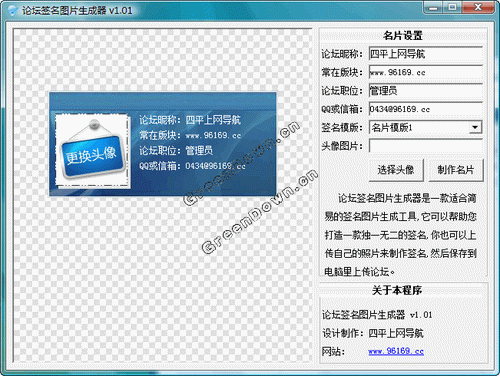Click the 名片设置 panel heading
The height and width of the screenshot is (376, 500).
pyautogui.click(x=403, y=35)
